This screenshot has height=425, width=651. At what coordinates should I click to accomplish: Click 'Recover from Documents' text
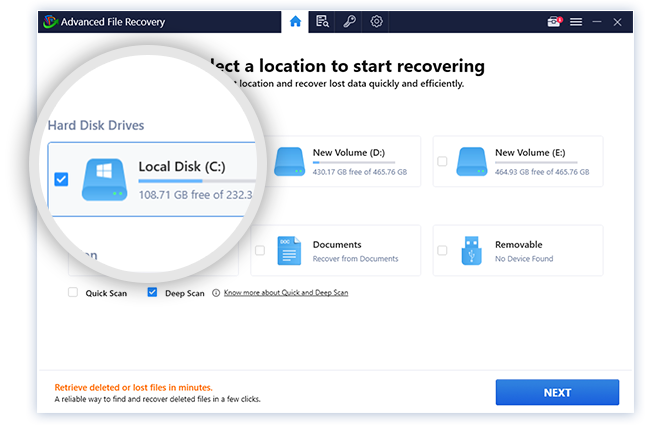pyautogui.click(x=355, y=259)
